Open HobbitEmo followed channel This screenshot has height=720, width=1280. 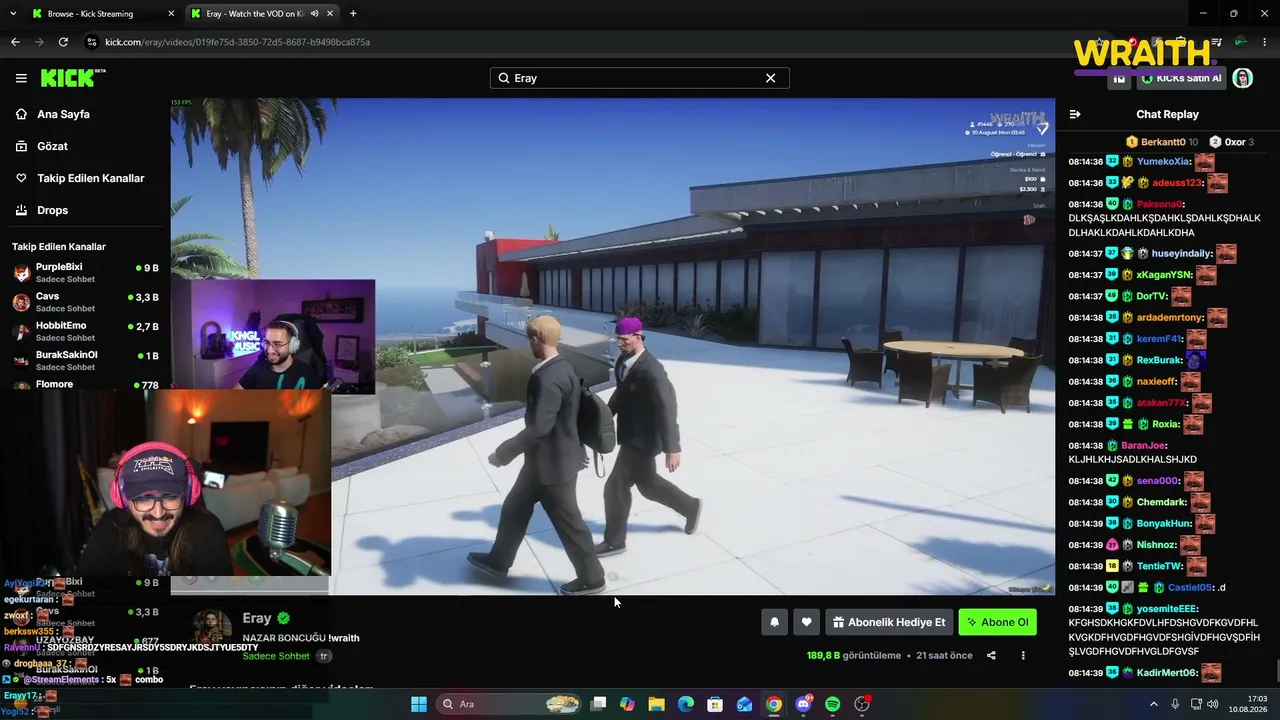pos(85,331)
